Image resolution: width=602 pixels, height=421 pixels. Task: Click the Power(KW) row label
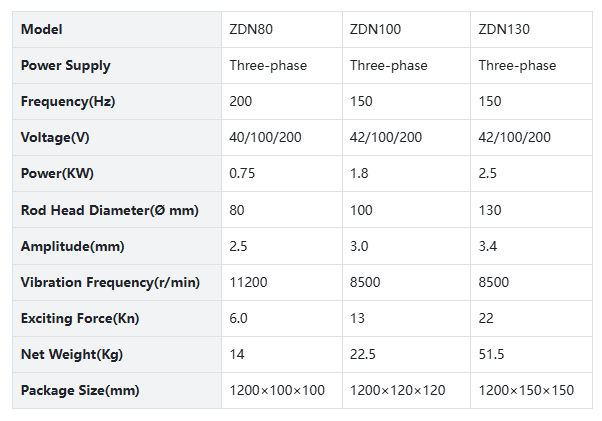[x=55, y=173]
